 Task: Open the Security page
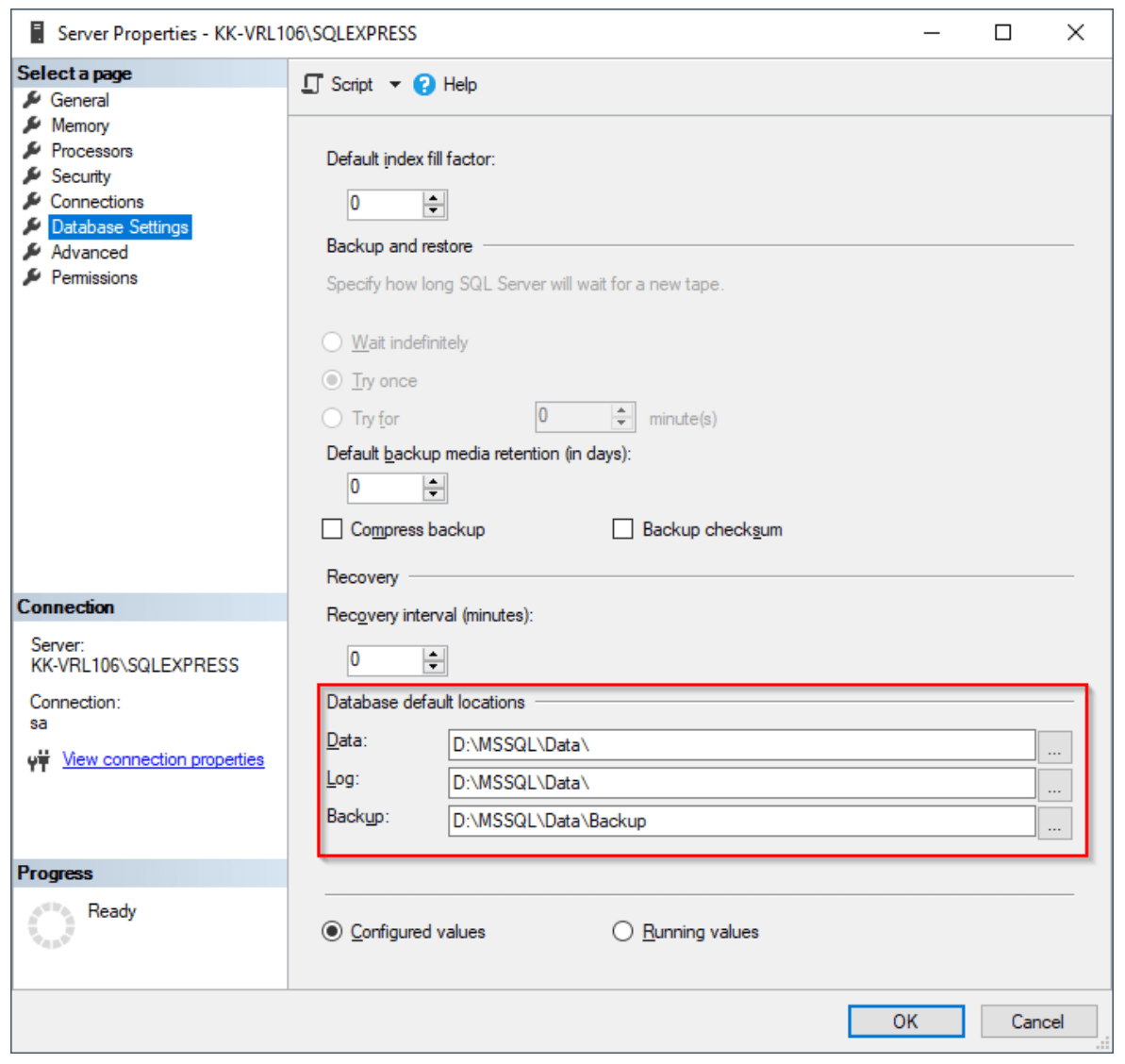pyautogui.click(x=81, y=176)
